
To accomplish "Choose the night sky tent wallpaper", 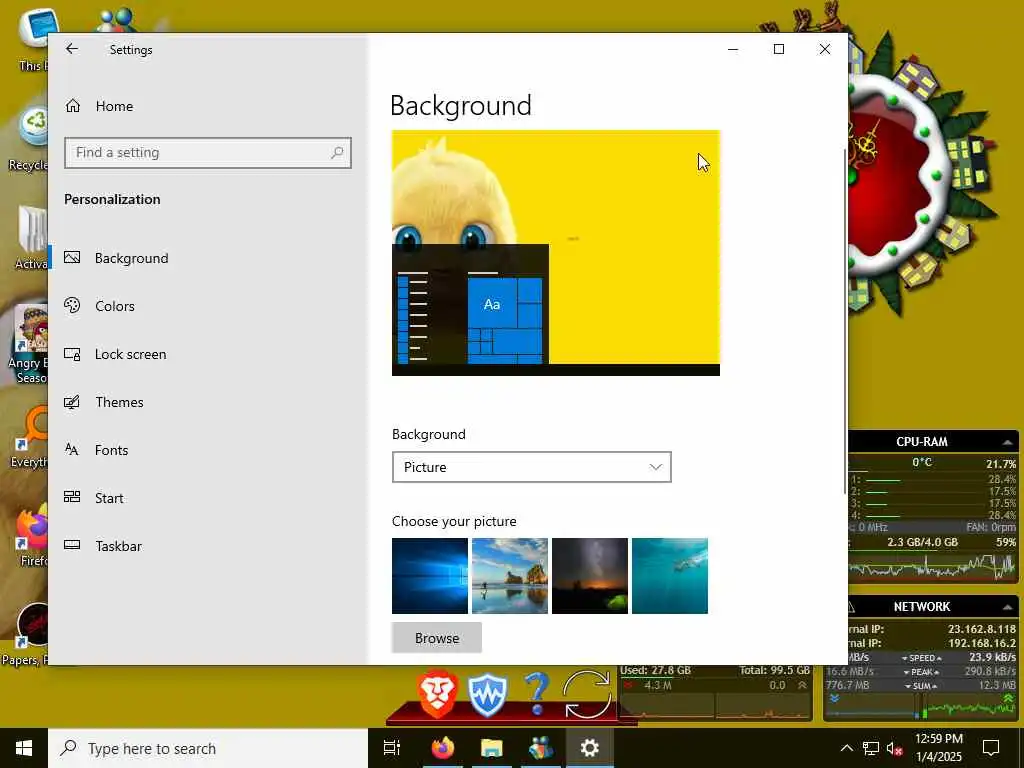I will point(590,576).
